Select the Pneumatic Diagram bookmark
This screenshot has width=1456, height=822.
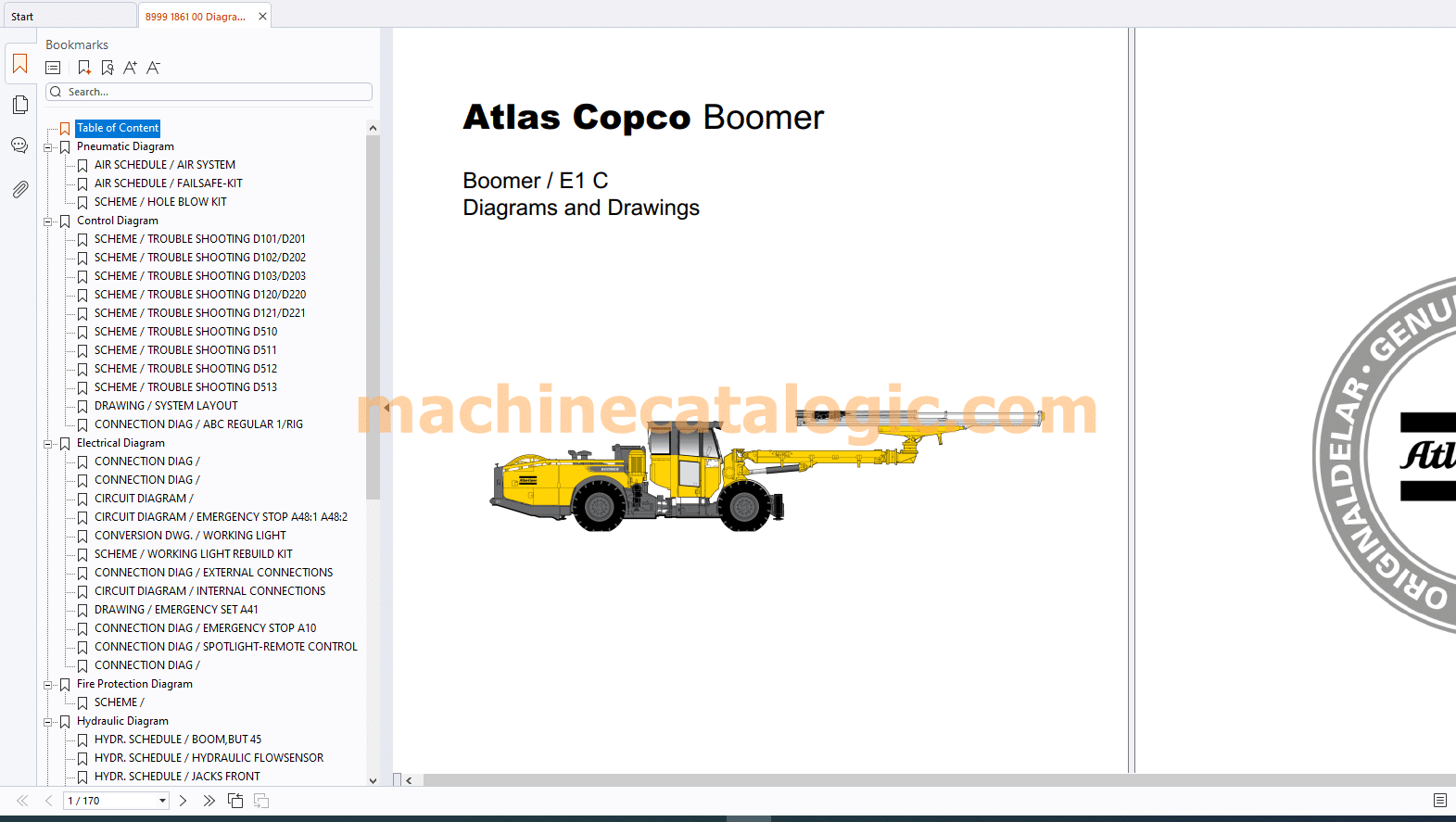click(x=125, y=146)
